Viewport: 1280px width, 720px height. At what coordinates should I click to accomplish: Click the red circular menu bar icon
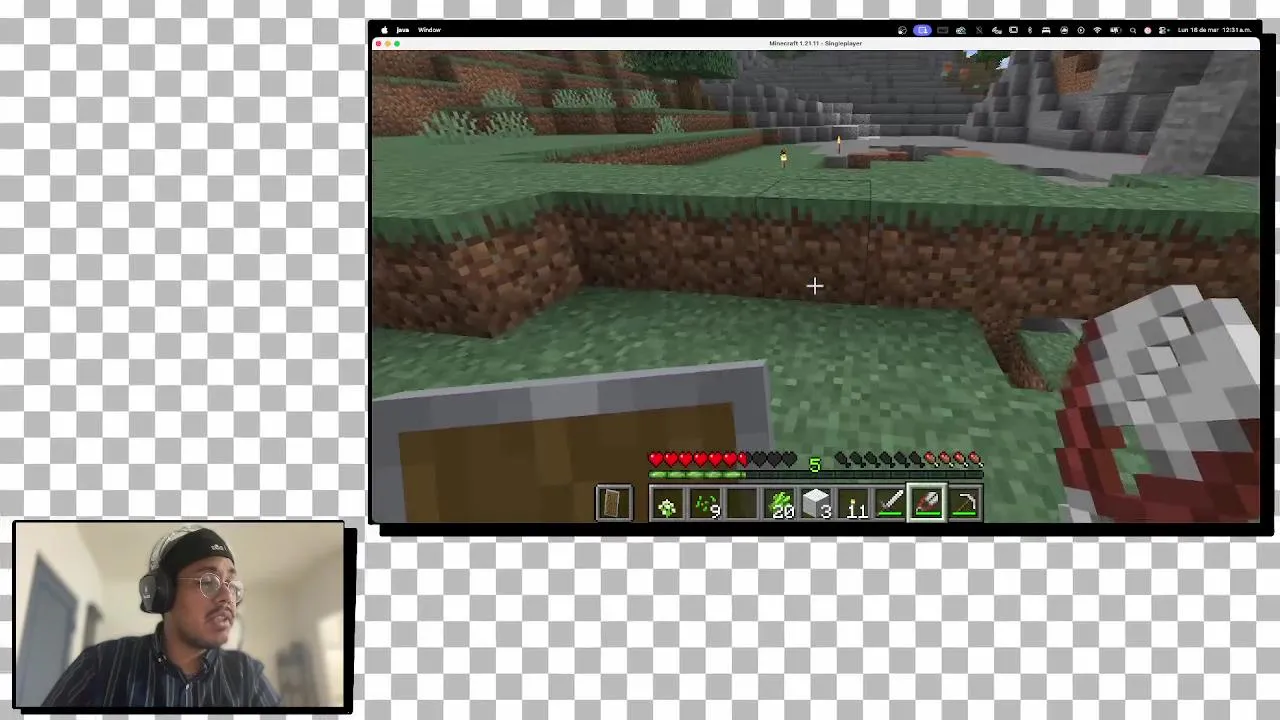(1147, 30)
